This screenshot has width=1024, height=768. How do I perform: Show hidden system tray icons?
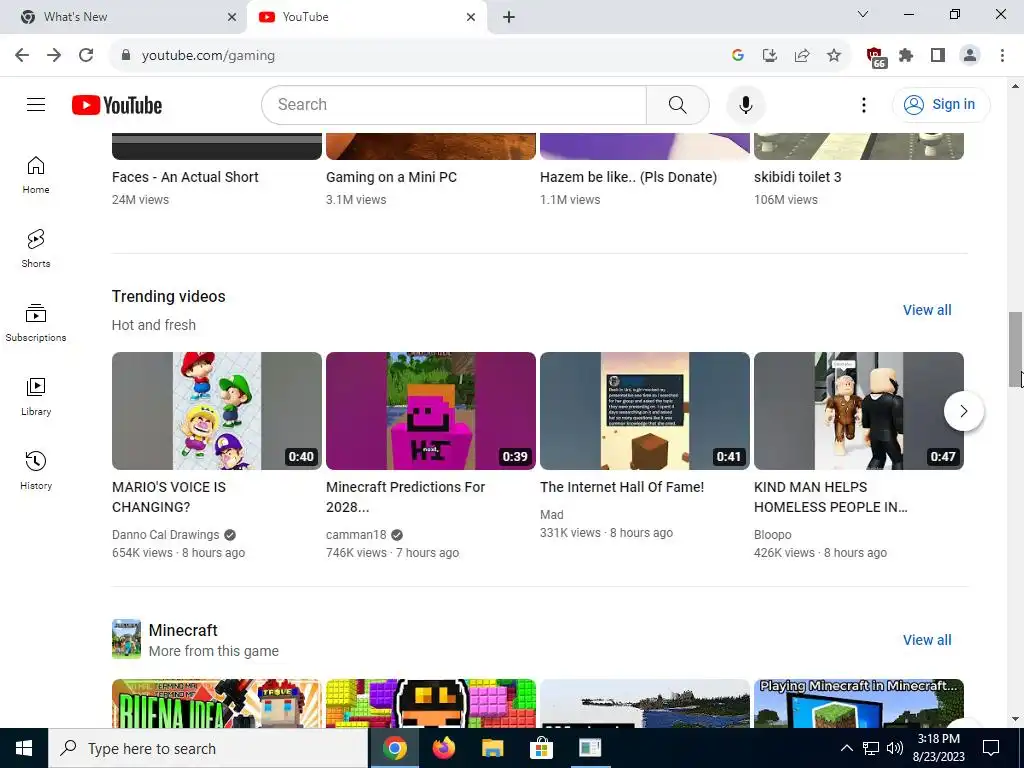coord(846,748)
